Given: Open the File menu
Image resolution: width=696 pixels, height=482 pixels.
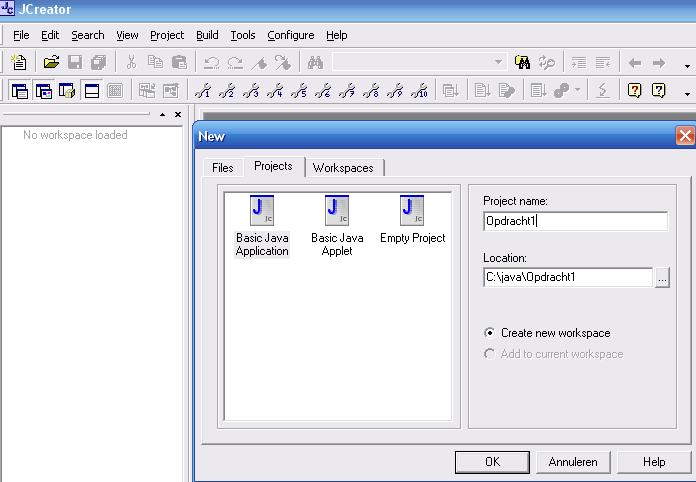Looking at the screenshot, I should point(21,35).
